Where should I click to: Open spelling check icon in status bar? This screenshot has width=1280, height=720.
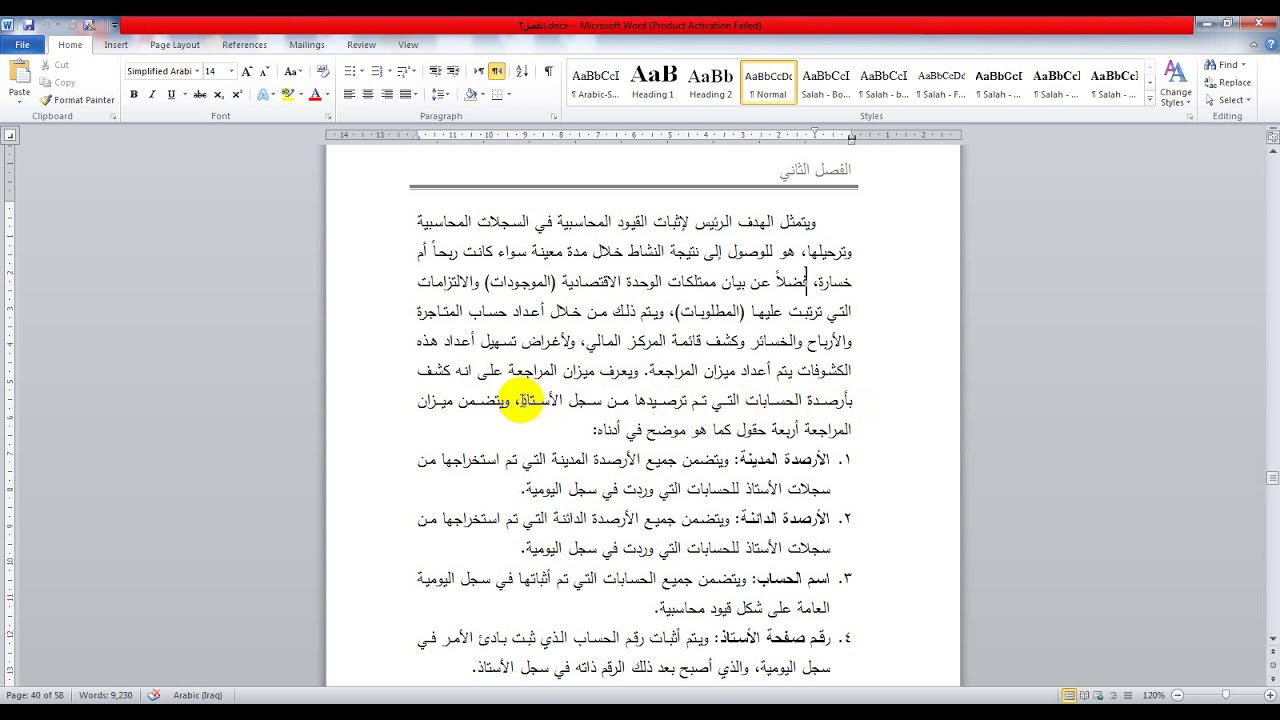[x=154, y=695]
